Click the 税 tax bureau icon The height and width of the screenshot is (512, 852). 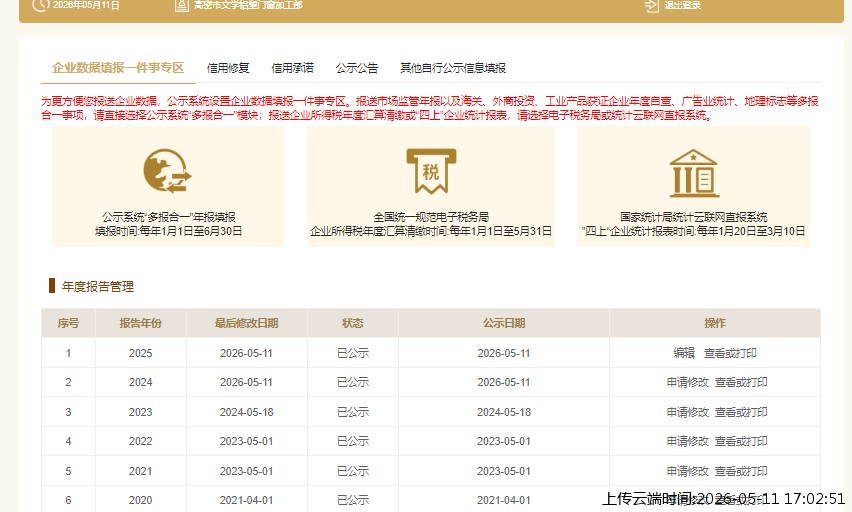pos(431,171)
